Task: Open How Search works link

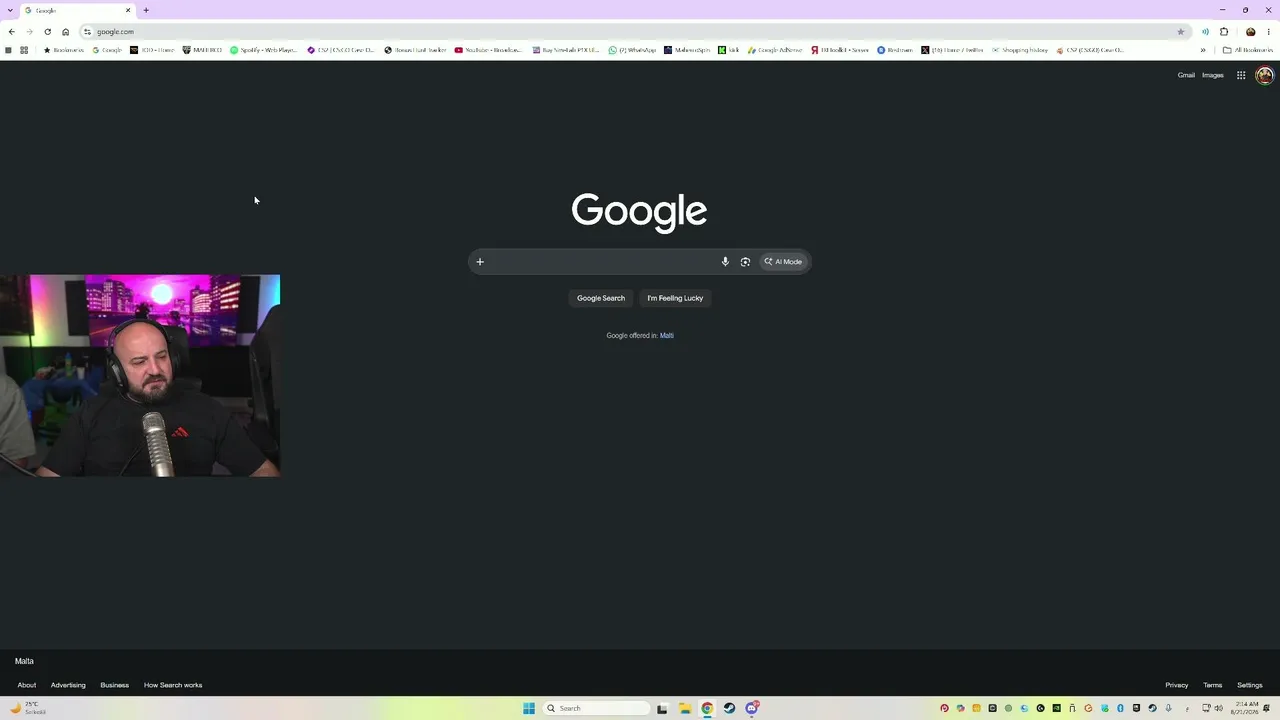Action: point(173,685)
